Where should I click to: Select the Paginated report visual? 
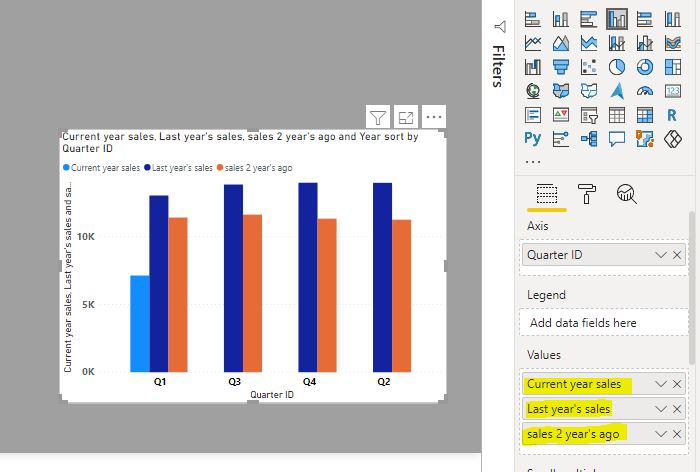[x=645, y=139]
